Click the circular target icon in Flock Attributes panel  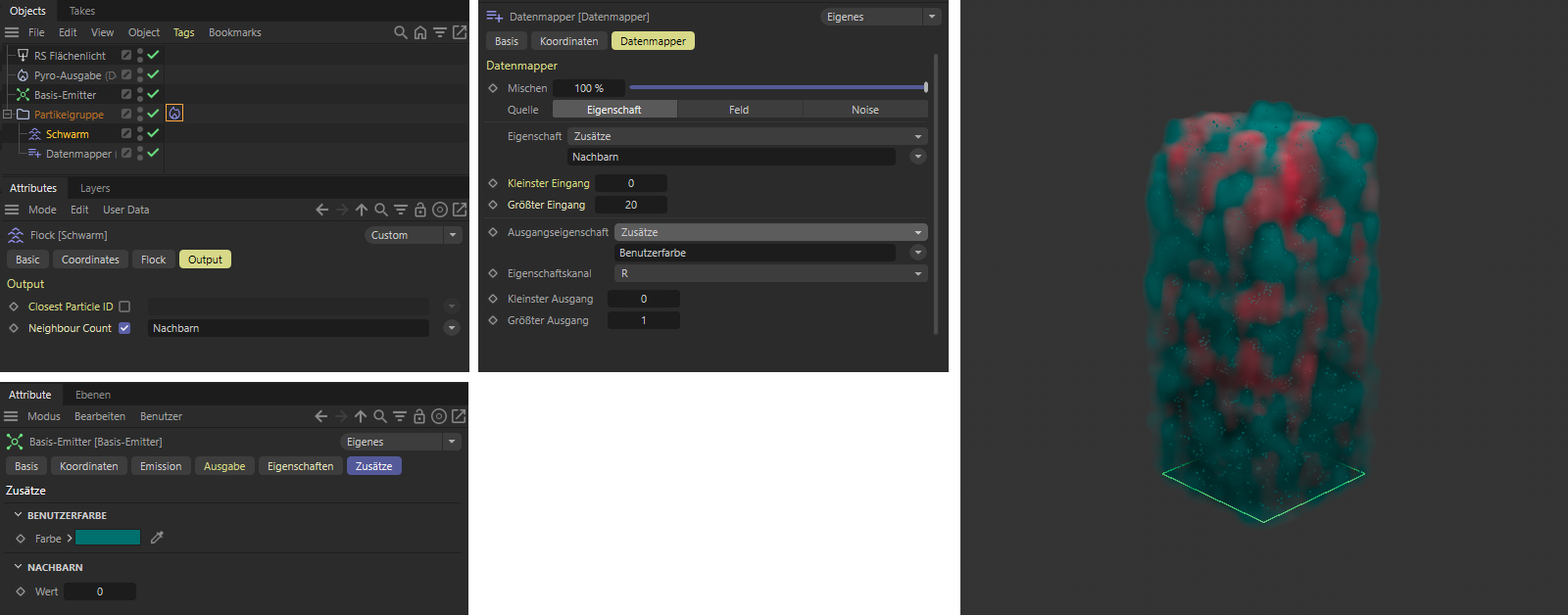tap(440, 210)
